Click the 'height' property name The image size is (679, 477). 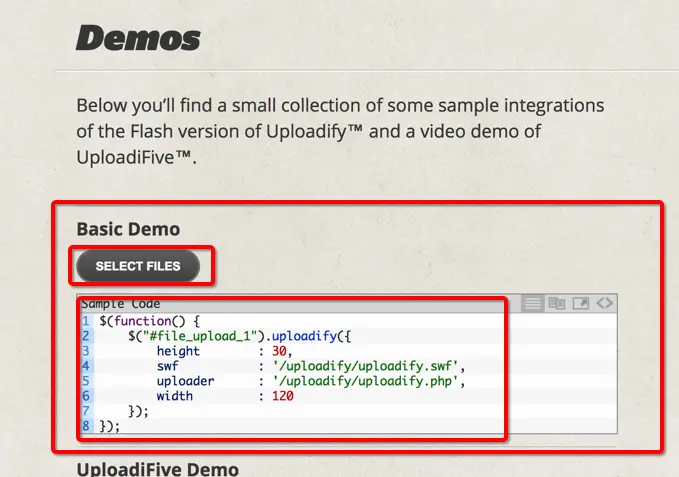(x=178, y=351)
